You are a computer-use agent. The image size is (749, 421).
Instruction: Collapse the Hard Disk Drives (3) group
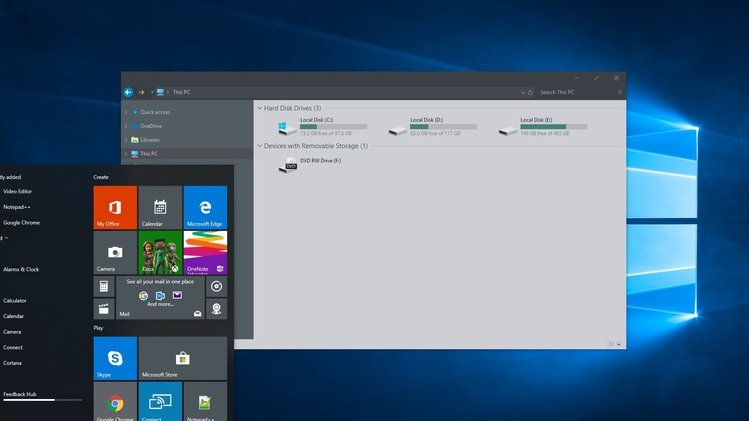click(260, 108)
